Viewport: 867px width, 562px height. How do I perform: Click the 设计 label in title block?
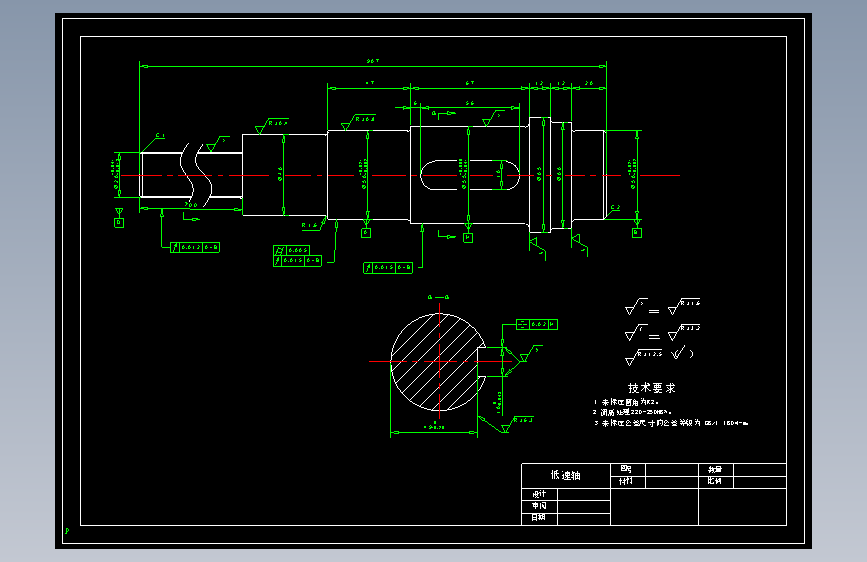pyautogui.click(x=539, y=494)
